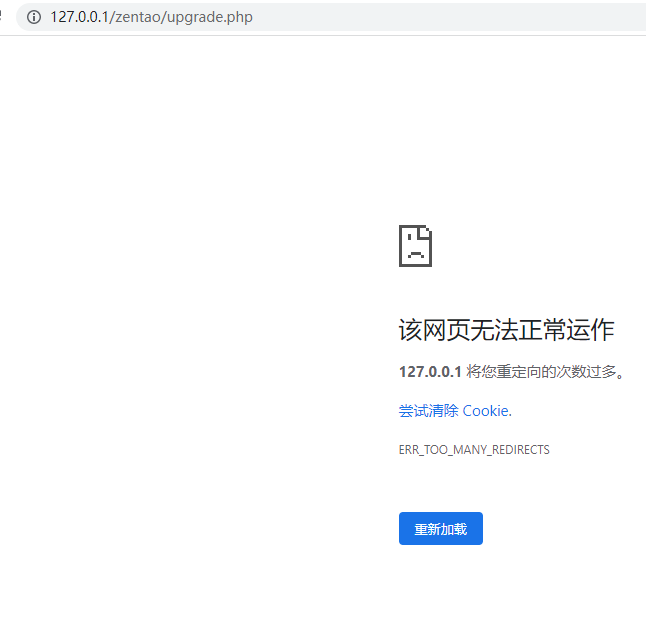
Task: Click the heading 该网页无法正常运作
Action: (x=506, y=330)
